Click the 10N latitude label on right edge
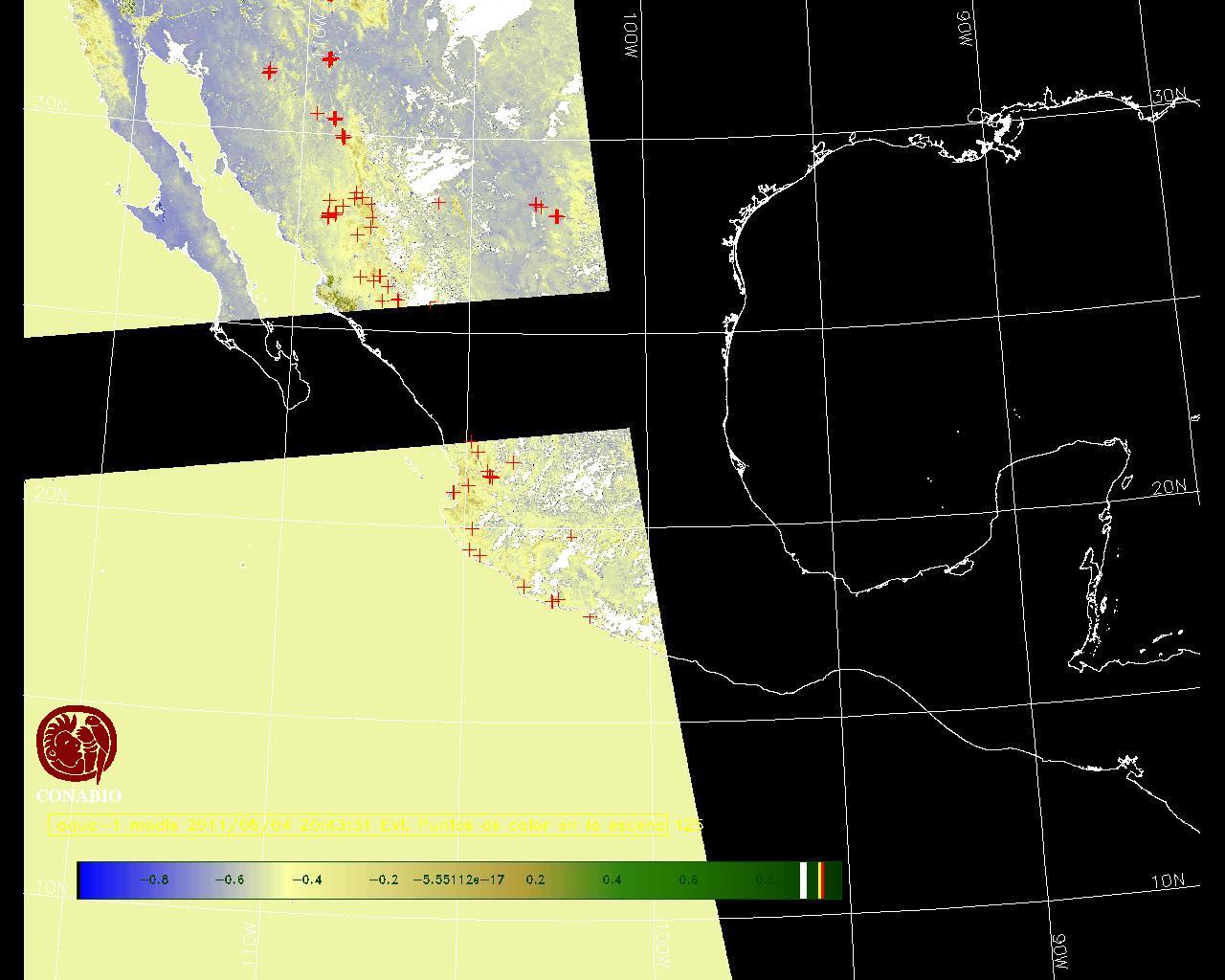This screenshot has height=980, width=1225. (x=1168, y=881)
